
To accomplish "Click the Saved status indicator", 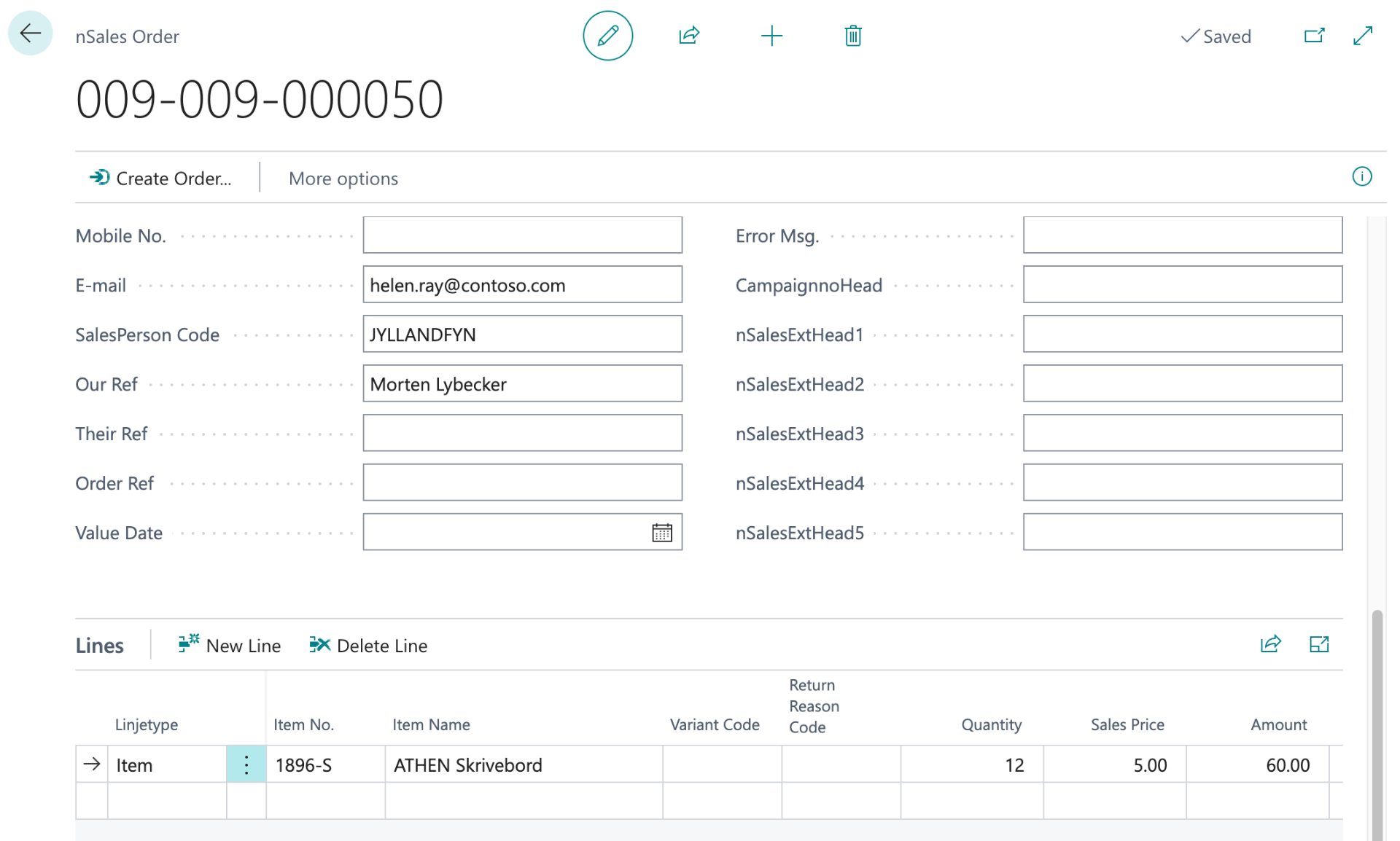I will pyautogui.click(x=1216, y=36).
